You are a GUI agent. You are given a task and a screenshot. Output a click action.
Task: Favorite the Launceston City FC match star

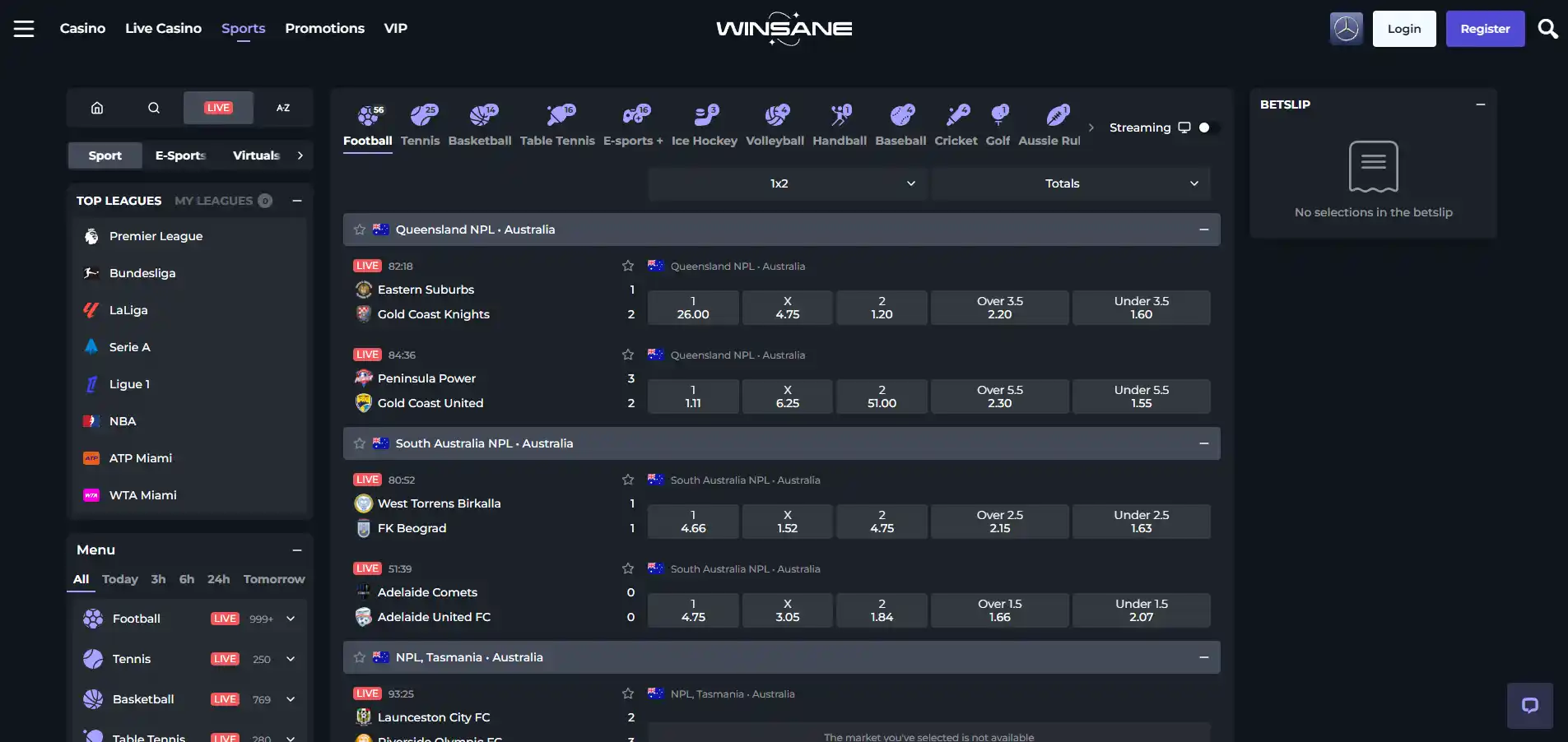click(628, 693)
